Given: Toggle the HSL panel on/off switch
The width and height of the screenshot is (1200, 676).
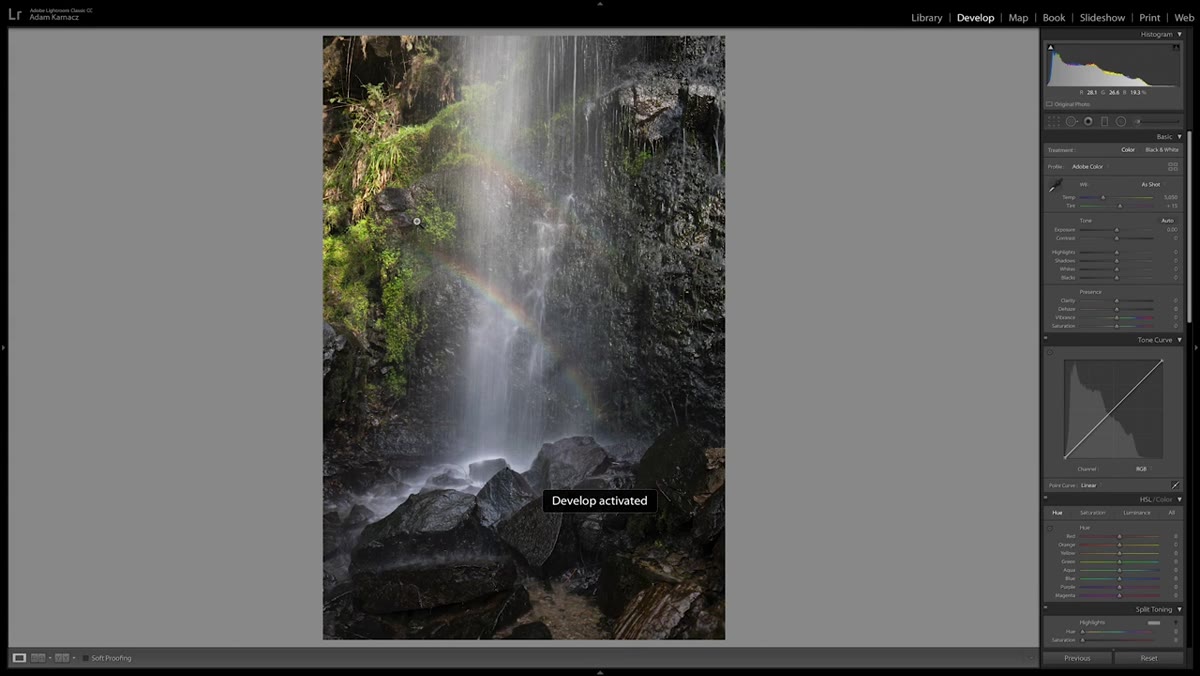Looking at the screenshot, I should tap(1046, 499).
